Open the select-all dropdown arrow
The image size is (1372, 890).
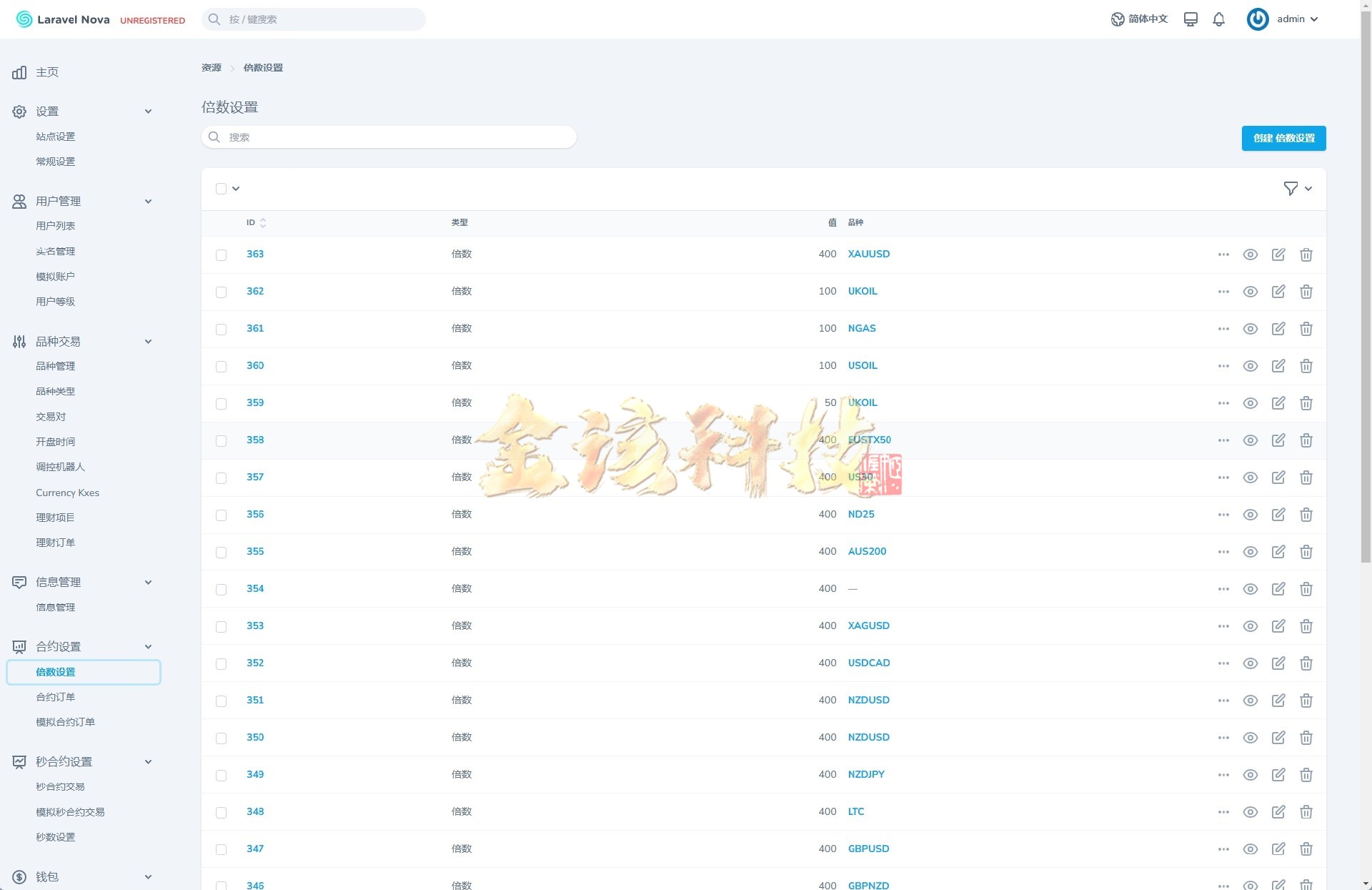click(236, 189)
